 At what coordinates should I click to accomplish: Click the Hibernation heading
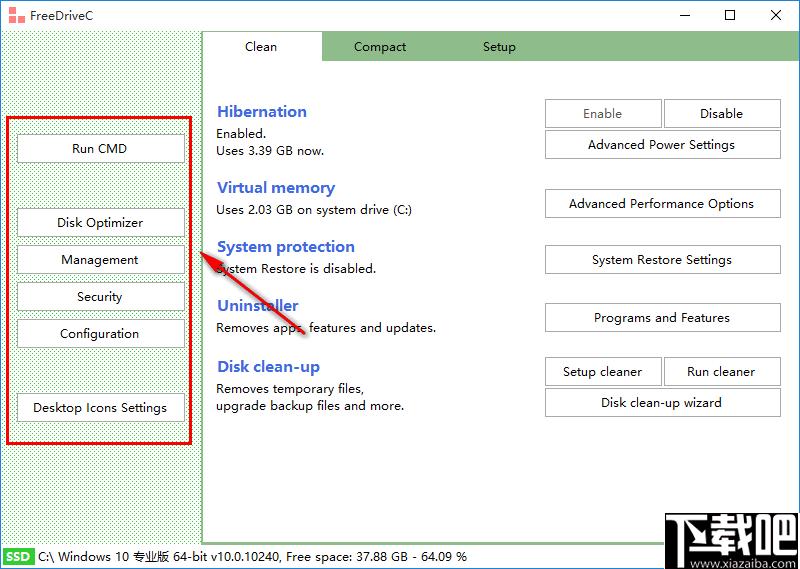(x=262, y=112)
